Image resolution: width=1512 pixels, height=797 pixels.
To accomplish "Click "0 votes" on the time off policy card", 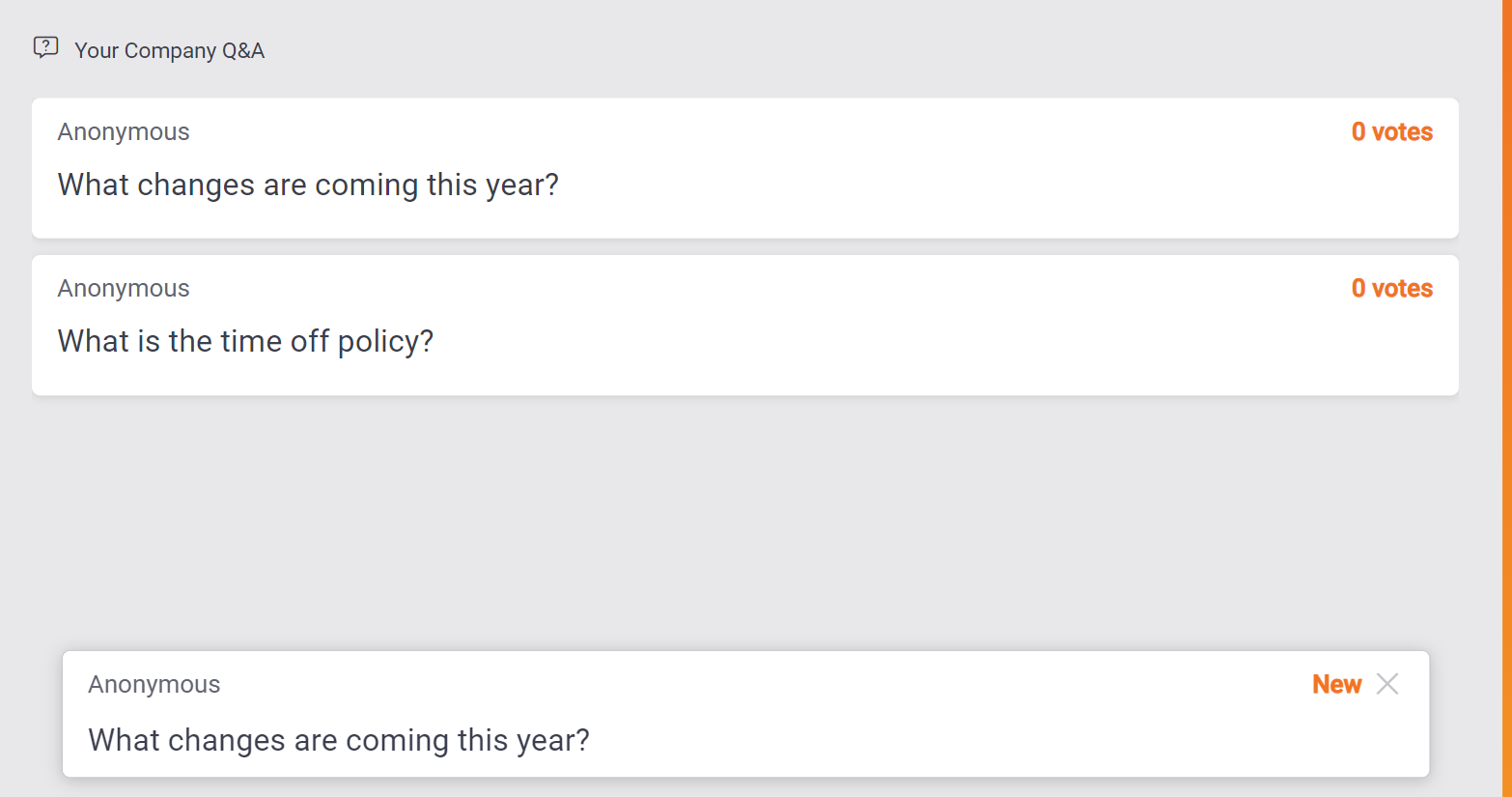I will [1391, 289].
